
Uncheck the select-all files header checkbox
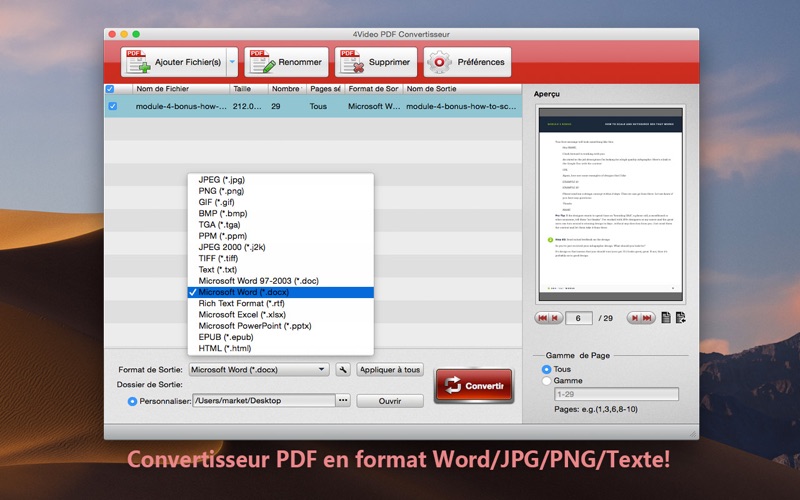(110, 89)
